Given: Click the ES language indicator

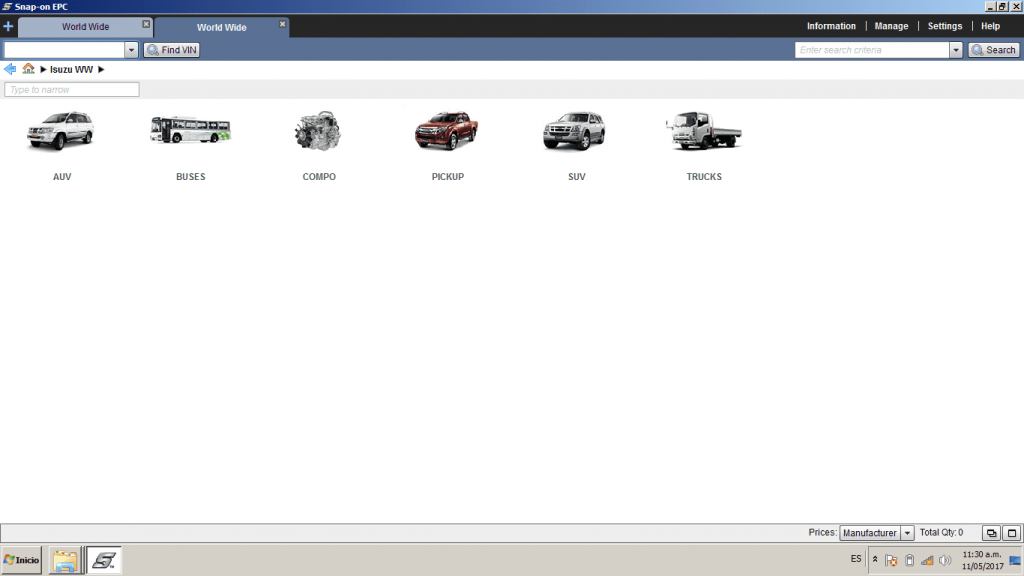Looking at the screenshot, I should coord(856,559).
